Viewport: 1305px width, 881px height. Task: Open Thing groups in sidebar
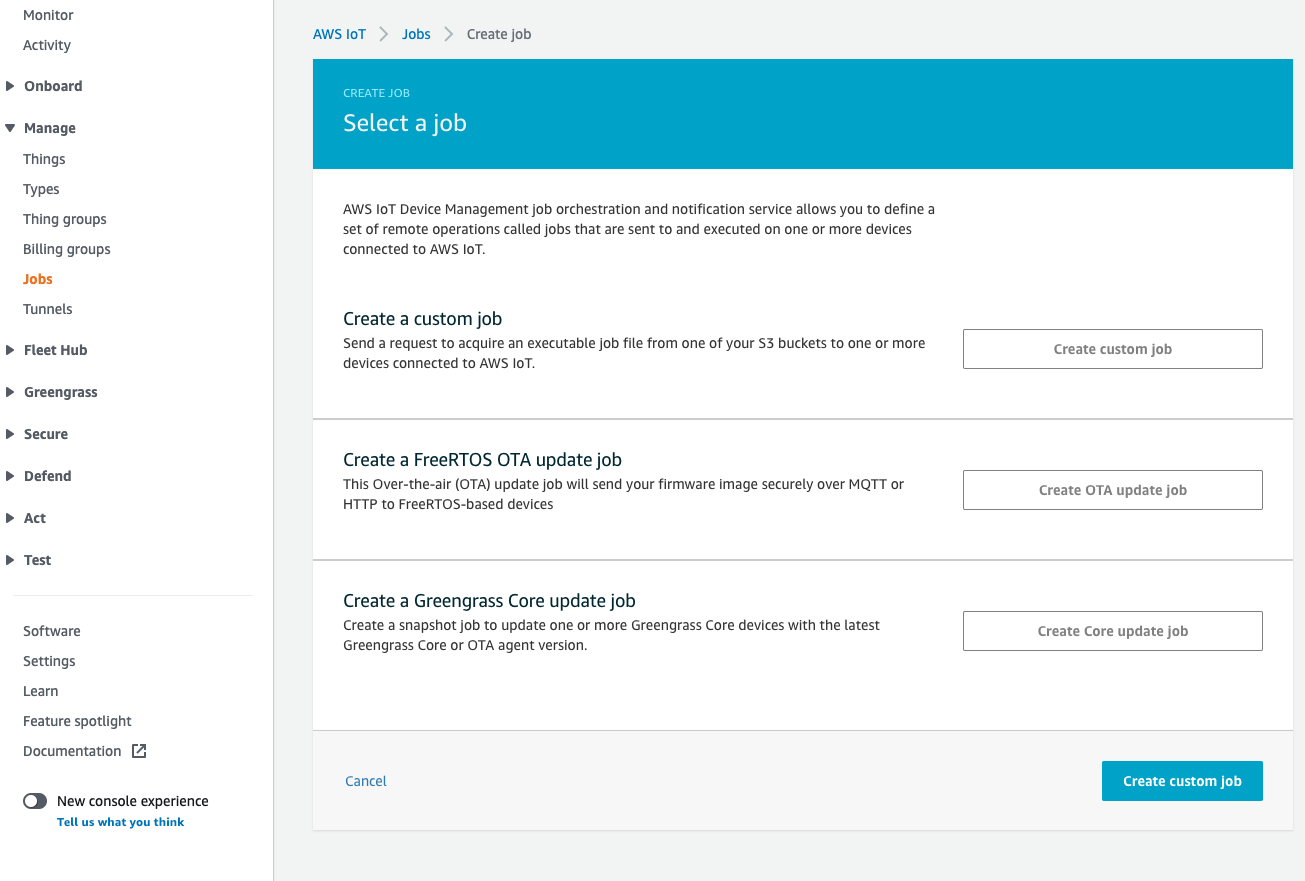[65, 219]
